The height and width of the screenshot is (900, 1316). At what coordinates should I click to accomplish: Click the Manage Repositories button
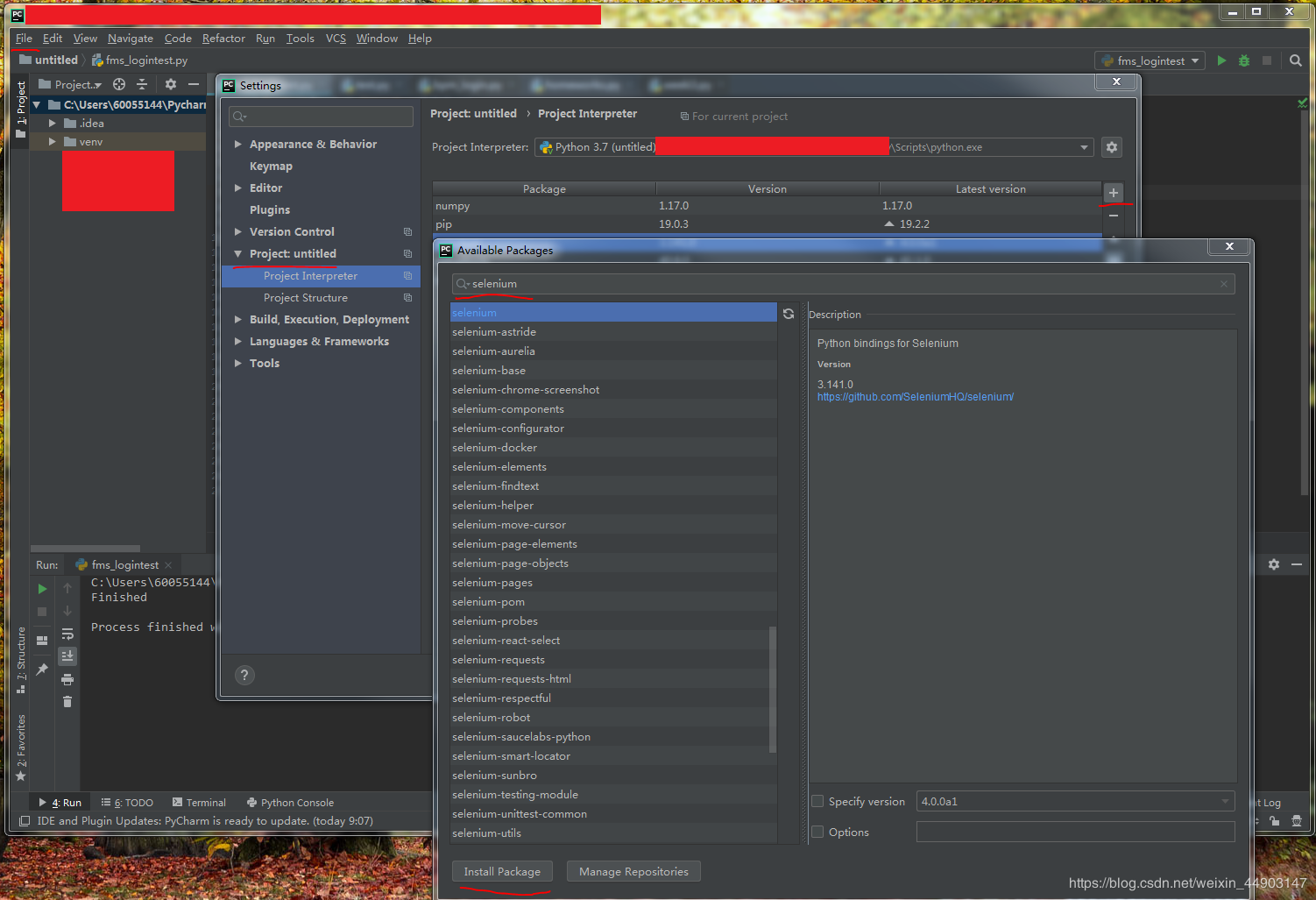[x=633, y=871]
